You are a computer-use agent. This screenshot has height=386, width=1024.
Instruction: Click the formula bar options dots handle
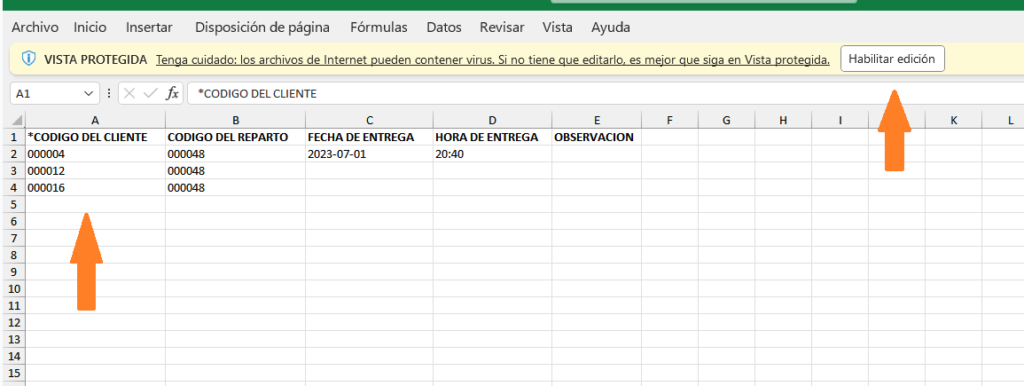(108, 94)
